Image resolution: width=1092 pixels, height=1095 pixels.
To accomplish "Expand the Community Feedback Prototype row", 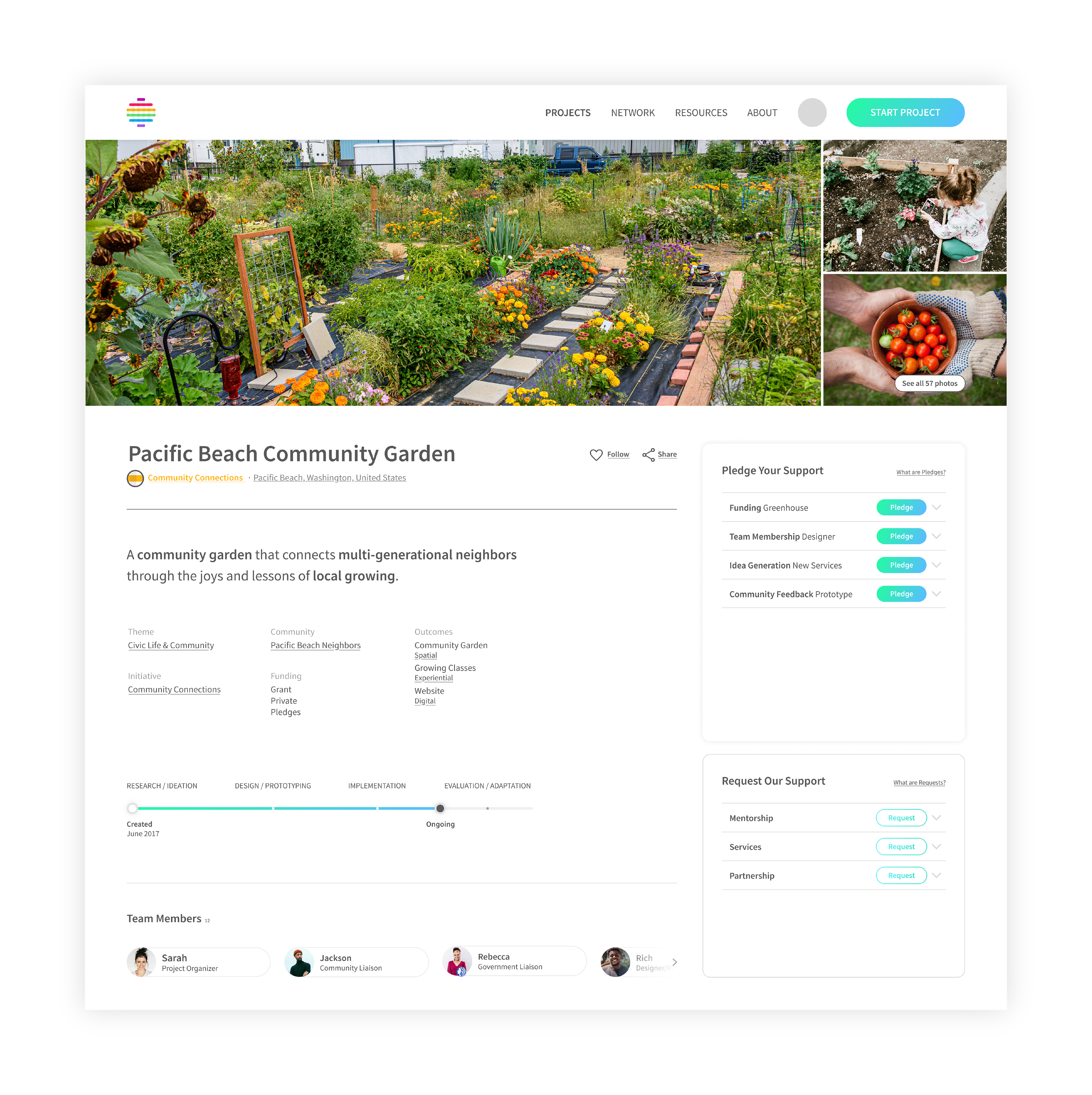I will point(936,594).
